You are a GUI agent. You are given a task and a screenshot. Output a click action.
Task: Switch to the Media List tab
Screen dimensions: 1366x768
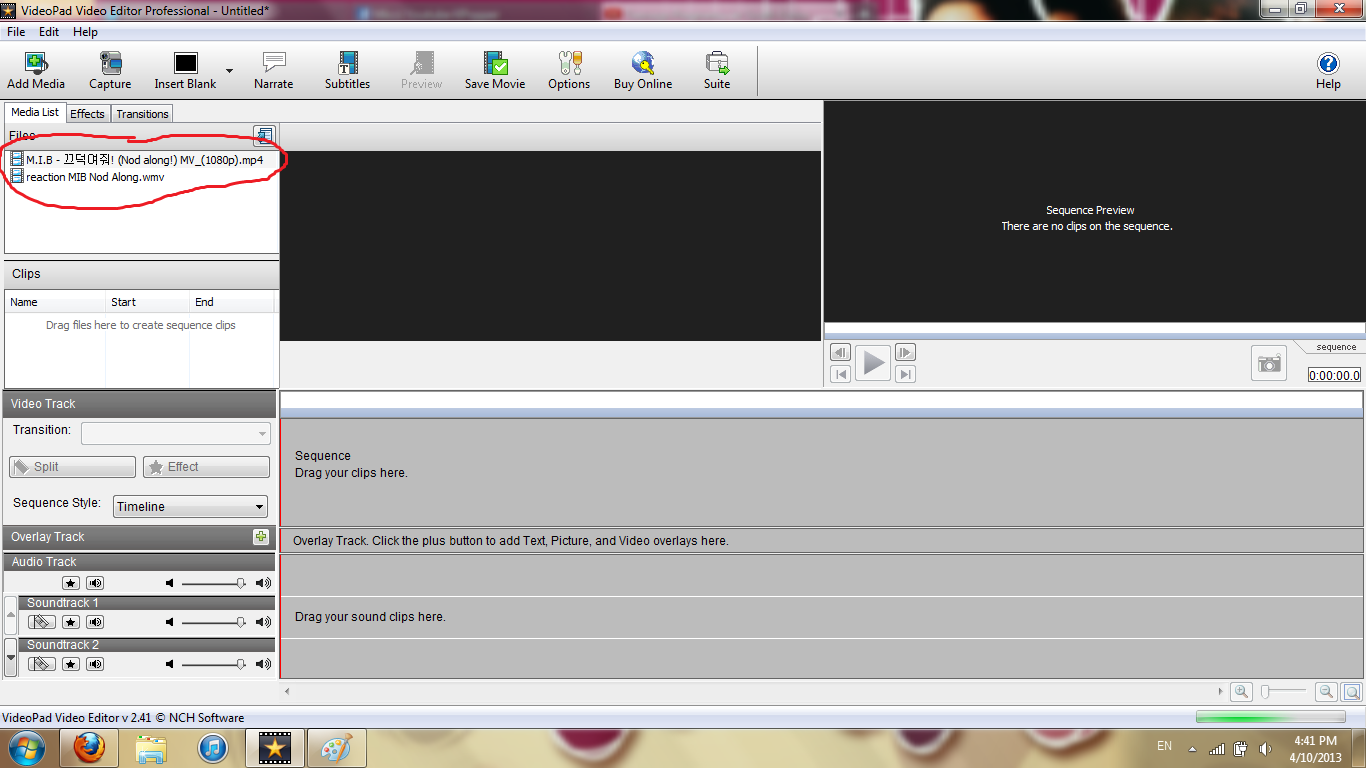[35, 112]
